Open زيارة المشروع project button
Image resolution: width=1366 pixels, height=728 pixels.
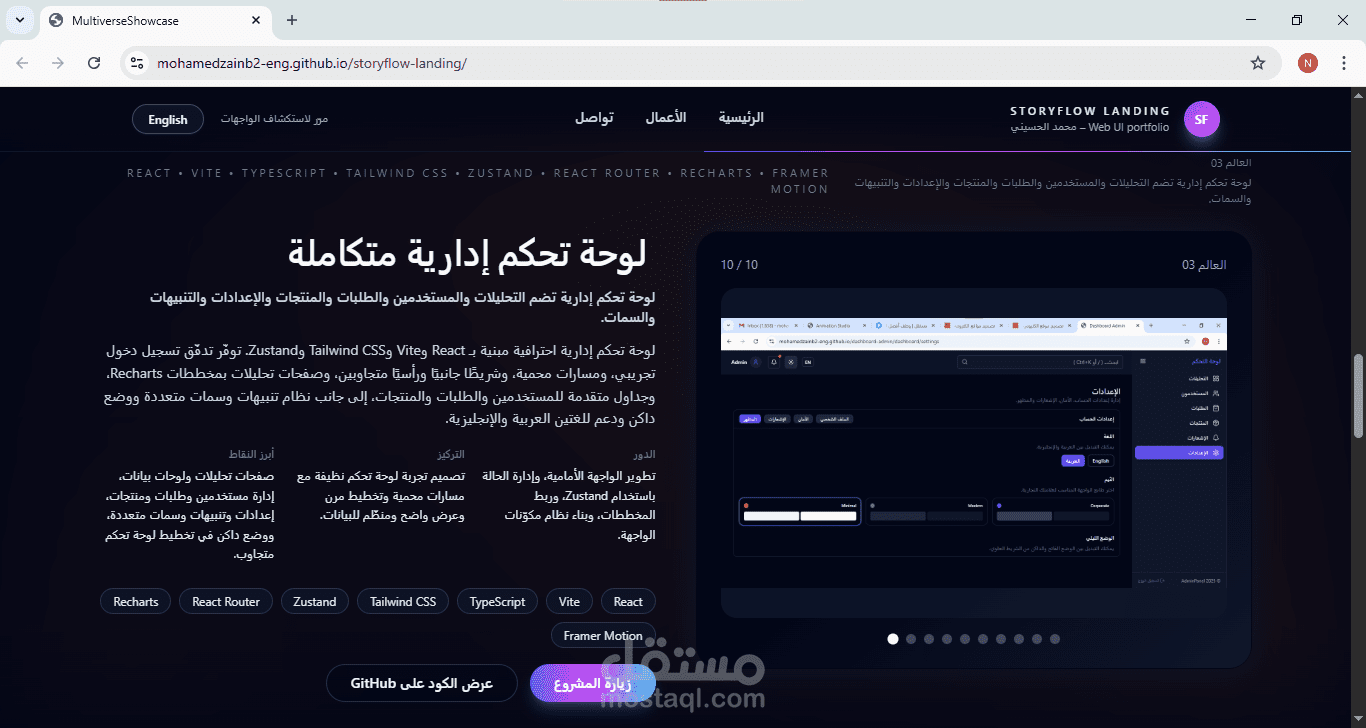tap(593, 683)
